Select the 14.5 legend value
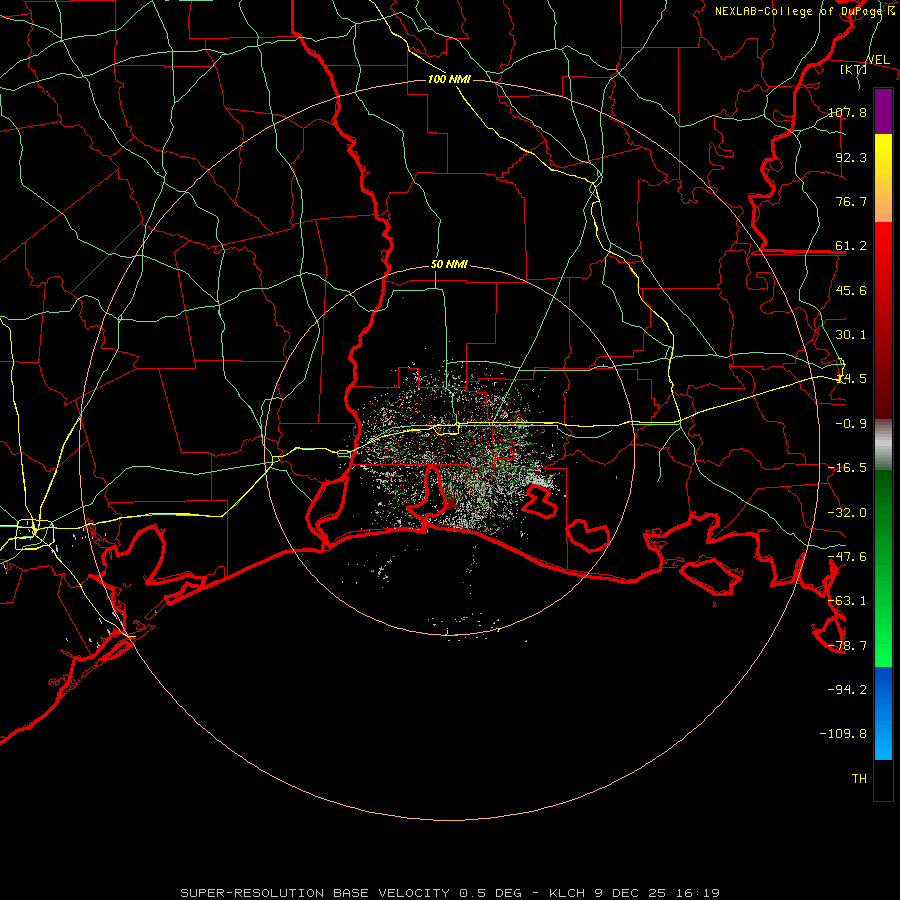Viewport: 900px width, 900px height. (851, 379)
